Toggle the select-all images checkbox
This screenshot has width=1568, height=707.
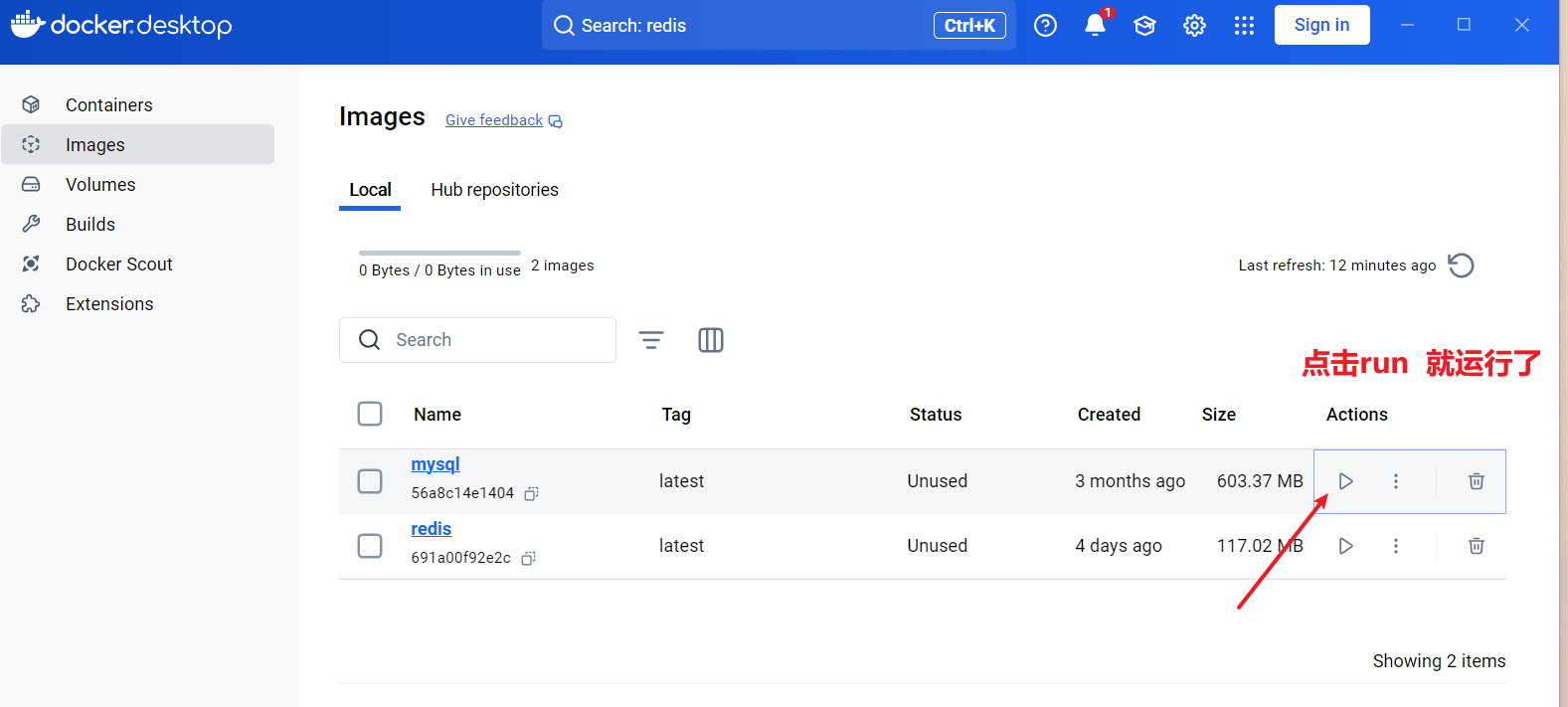pos(370,414)
